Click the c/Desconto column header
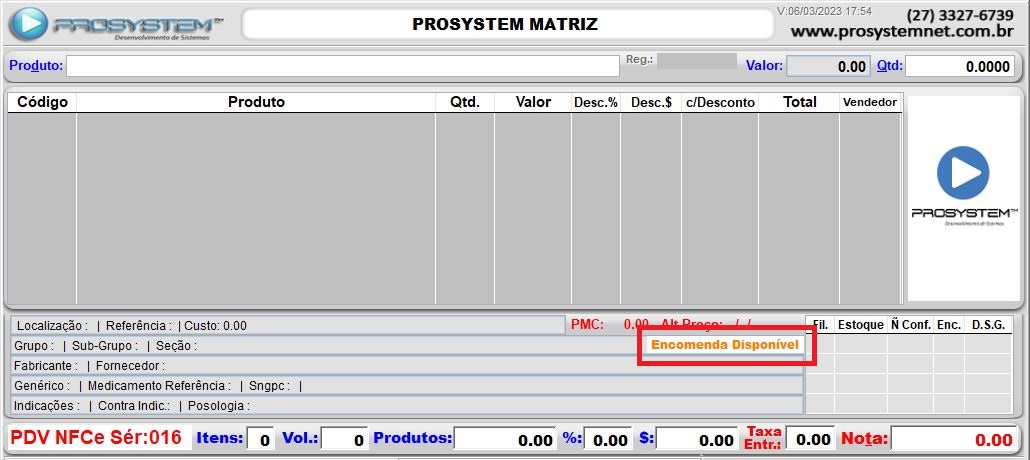Viewport: 1030px width, 460px height. tap(720, 103)
